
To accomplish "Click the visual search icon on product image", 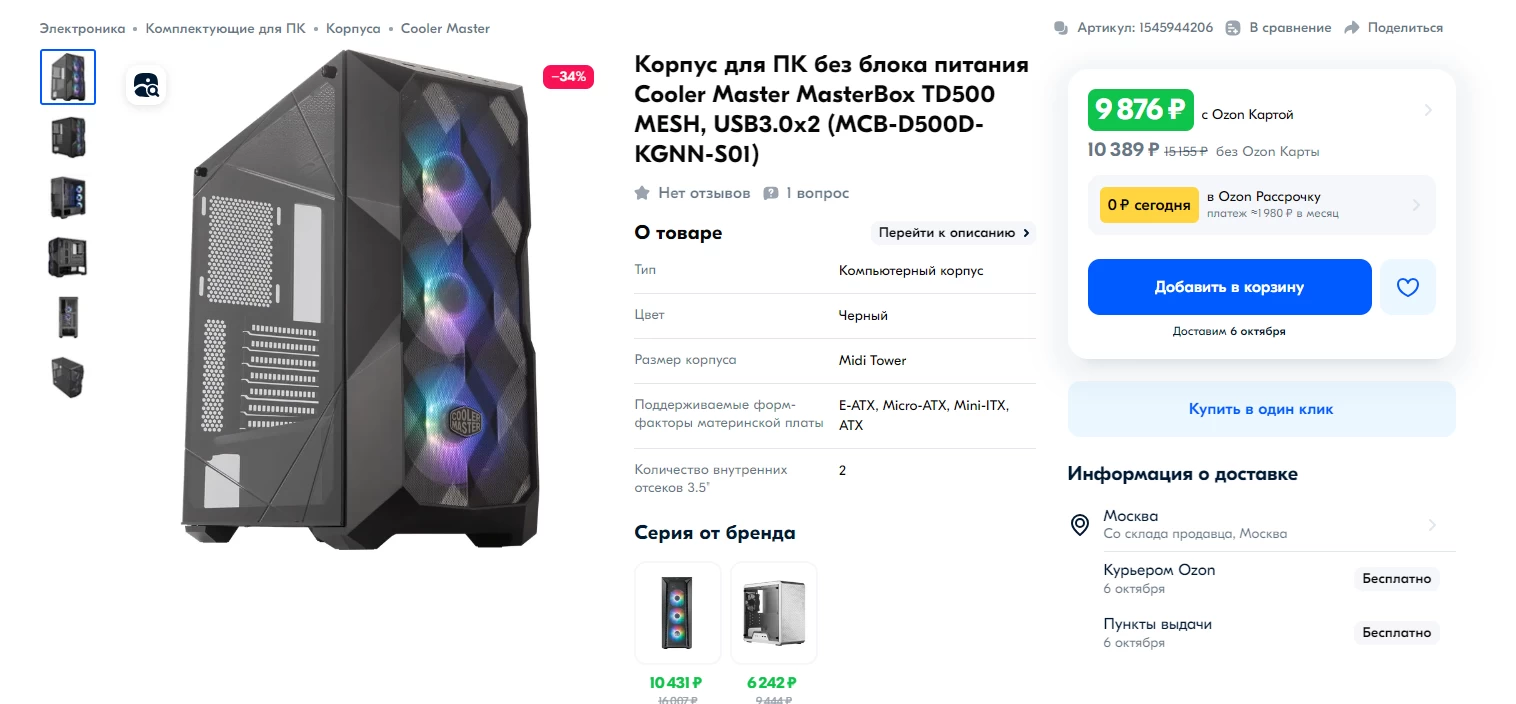I will tap(146, 85).
